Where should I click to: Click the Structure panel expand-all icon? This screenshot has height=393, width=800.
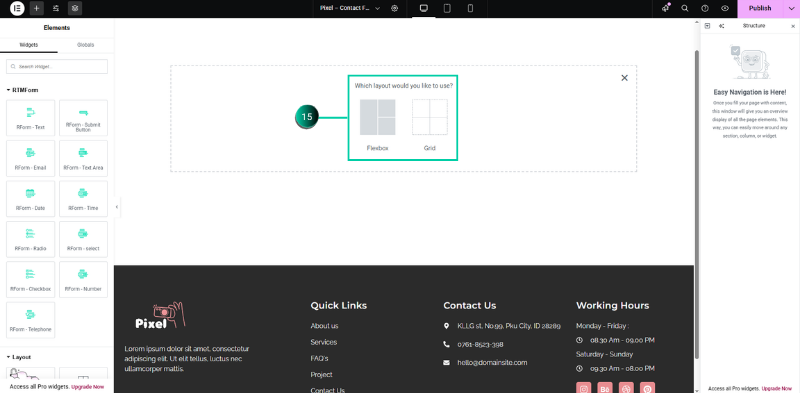(x=721, y=26)
